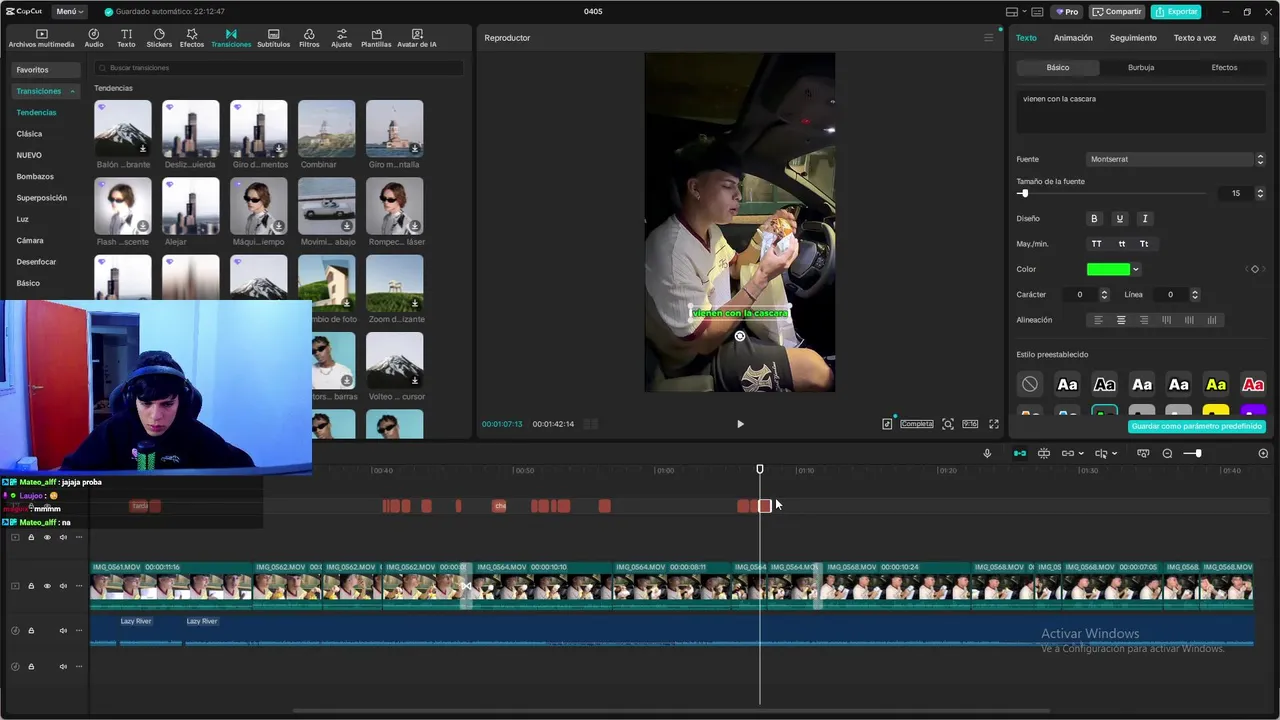Viewport: 1280px width, 720px height.
Task: Click the fullscreen icon in the player
Action: [994, 424]
